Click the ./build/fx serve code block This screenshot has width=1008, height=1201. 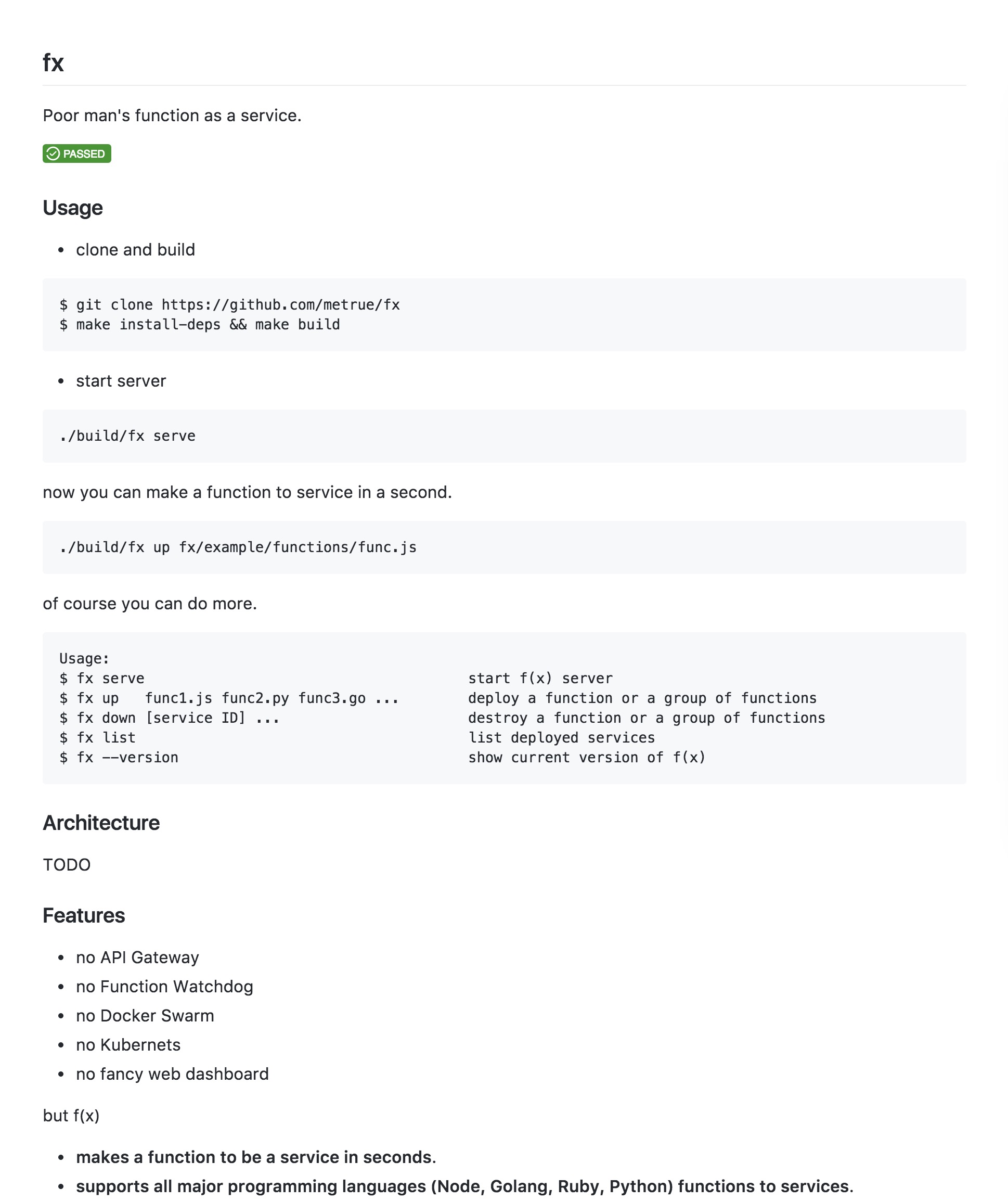coord(503,436)
